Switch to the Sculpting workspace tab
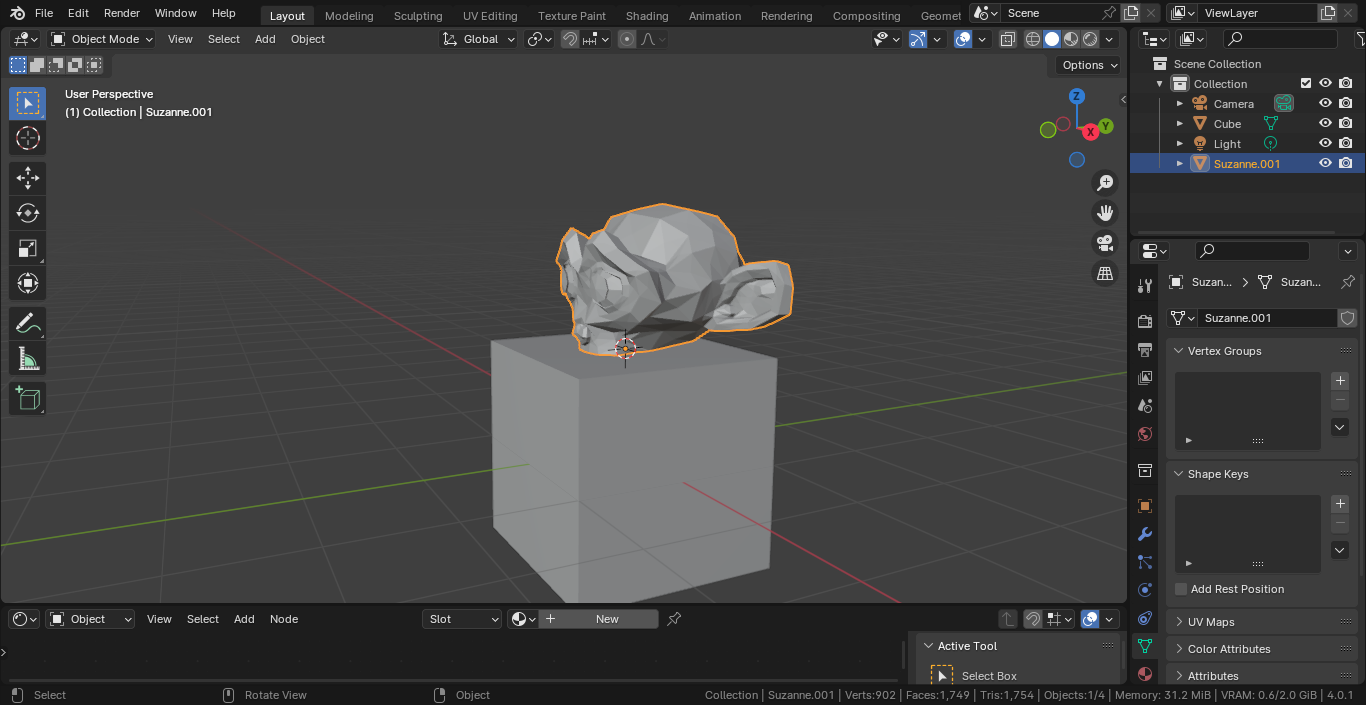Screen dimensions: 1366x705 point(417,16)
